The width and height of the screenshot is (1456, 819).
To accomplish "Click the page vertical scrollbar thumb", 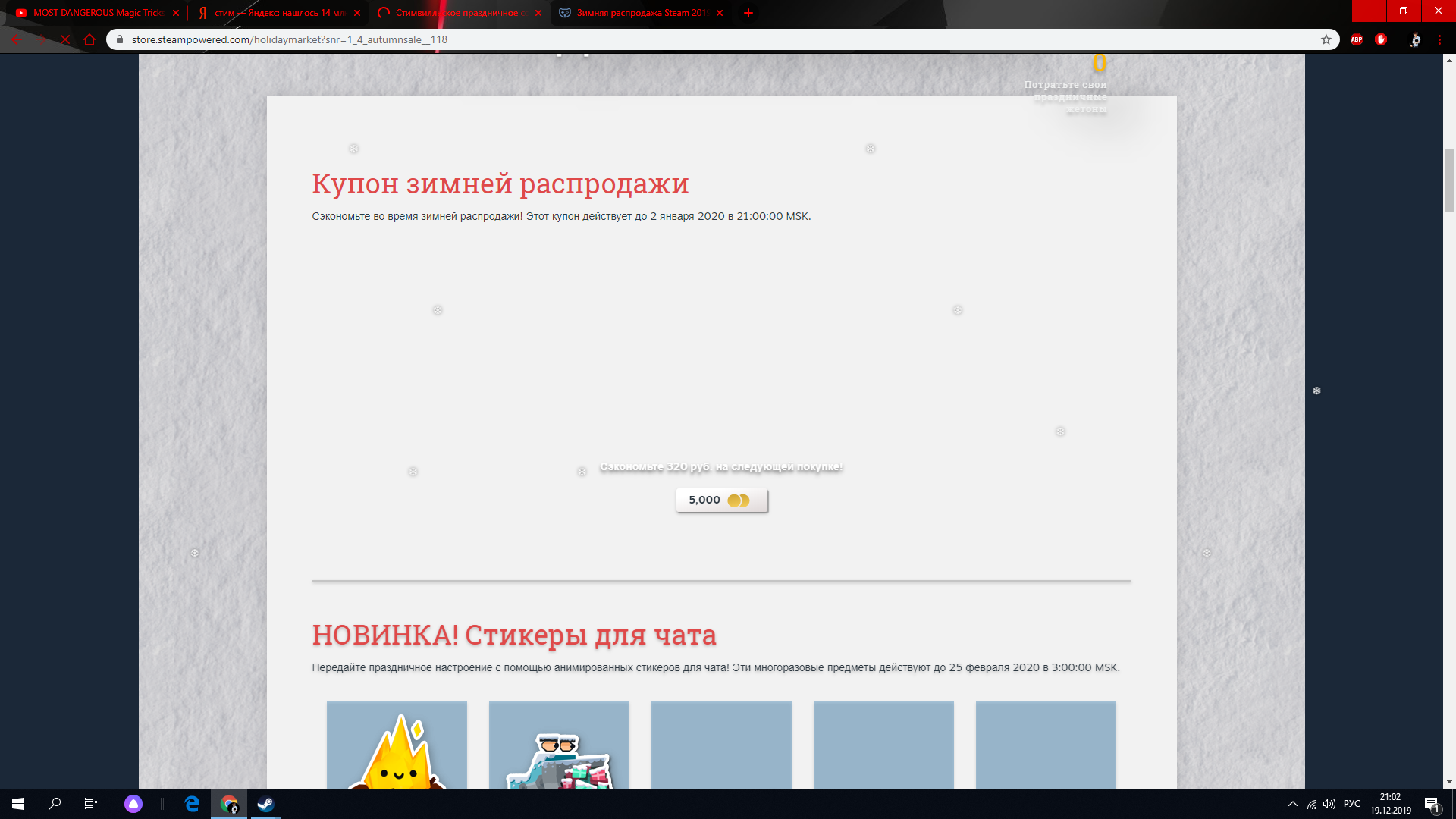I will [x=1449, y=180].
